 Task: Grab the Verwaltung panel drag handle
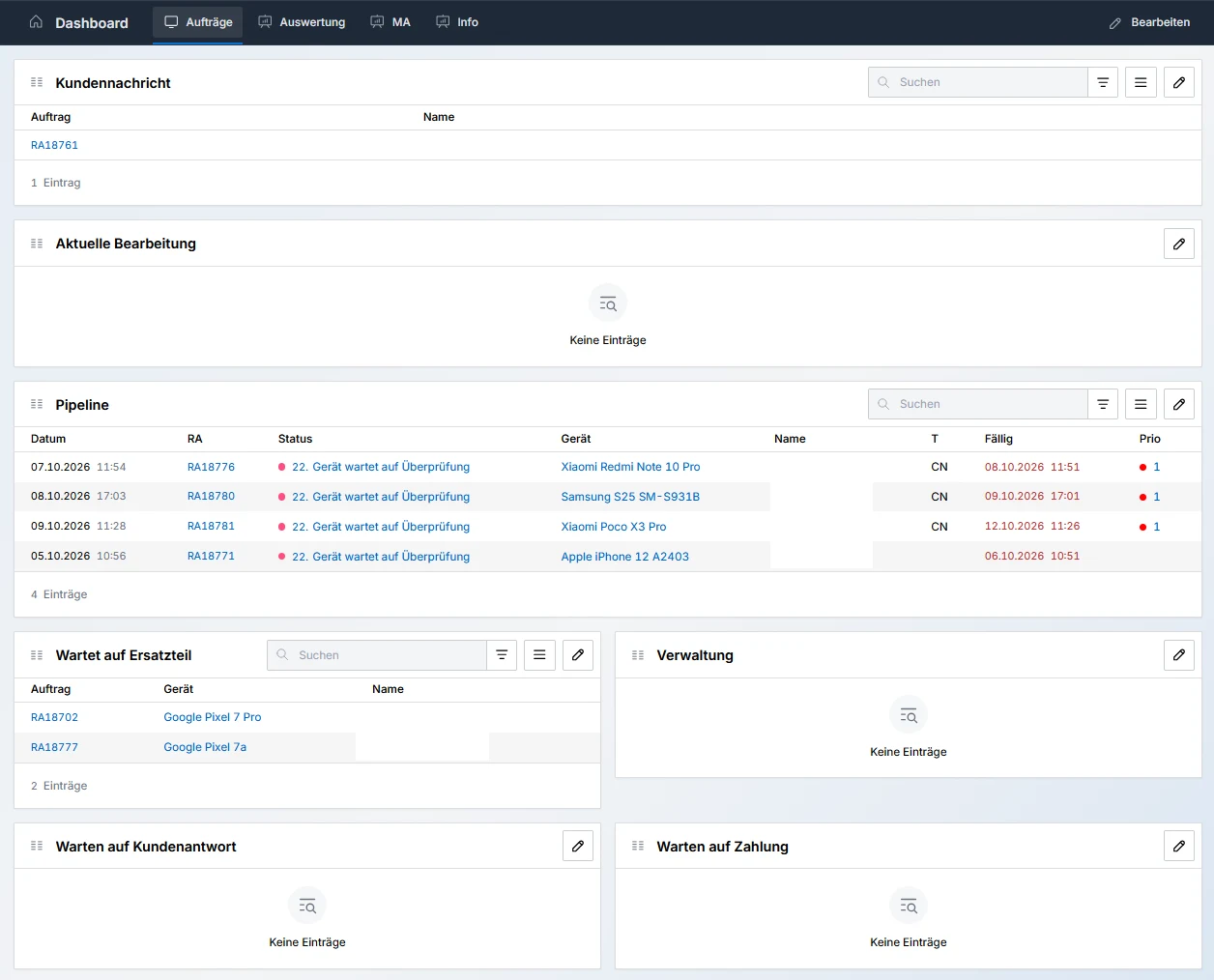[x=638, y=655]
